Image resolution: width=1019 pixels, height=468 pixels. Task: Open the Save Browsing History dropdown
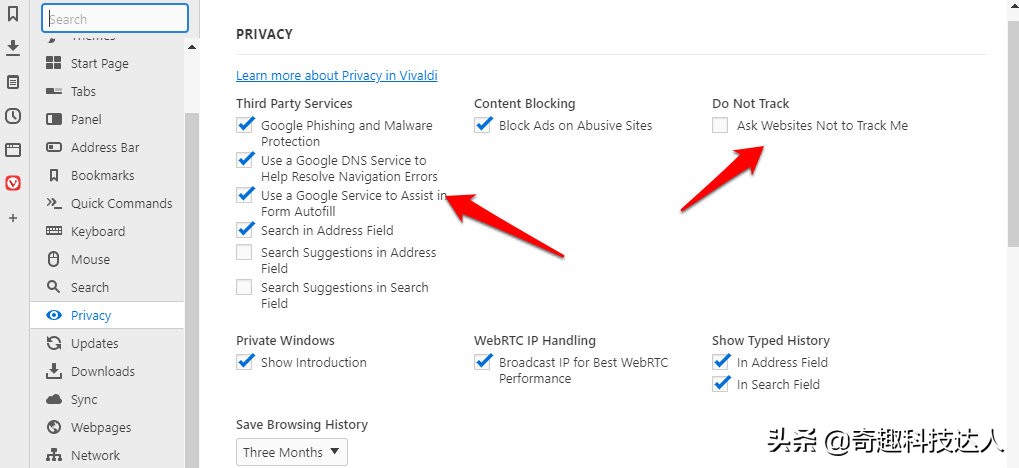point(293,452)
